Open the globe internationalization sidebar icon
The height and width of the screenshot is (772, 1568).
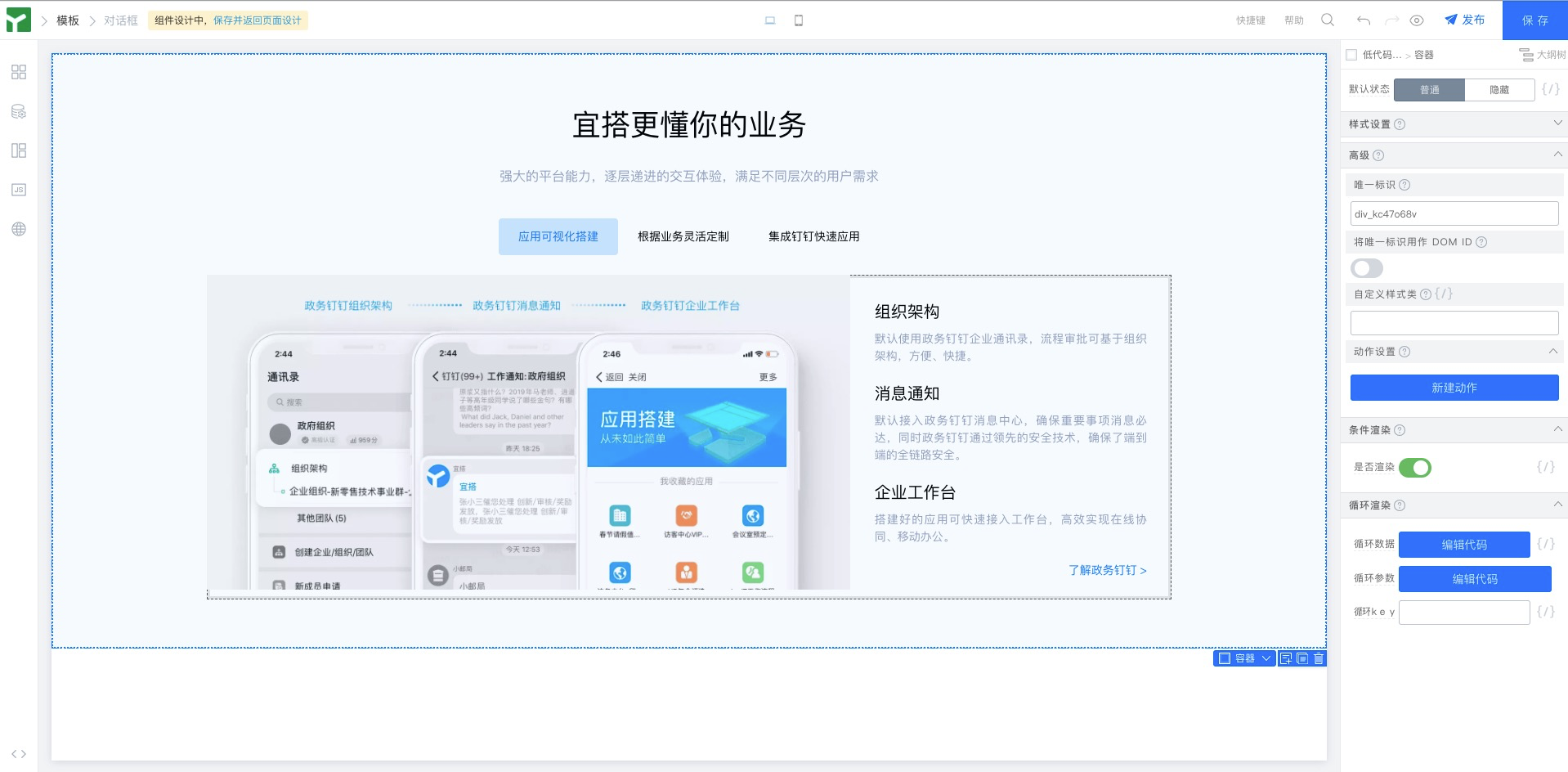tap(19, 229)
